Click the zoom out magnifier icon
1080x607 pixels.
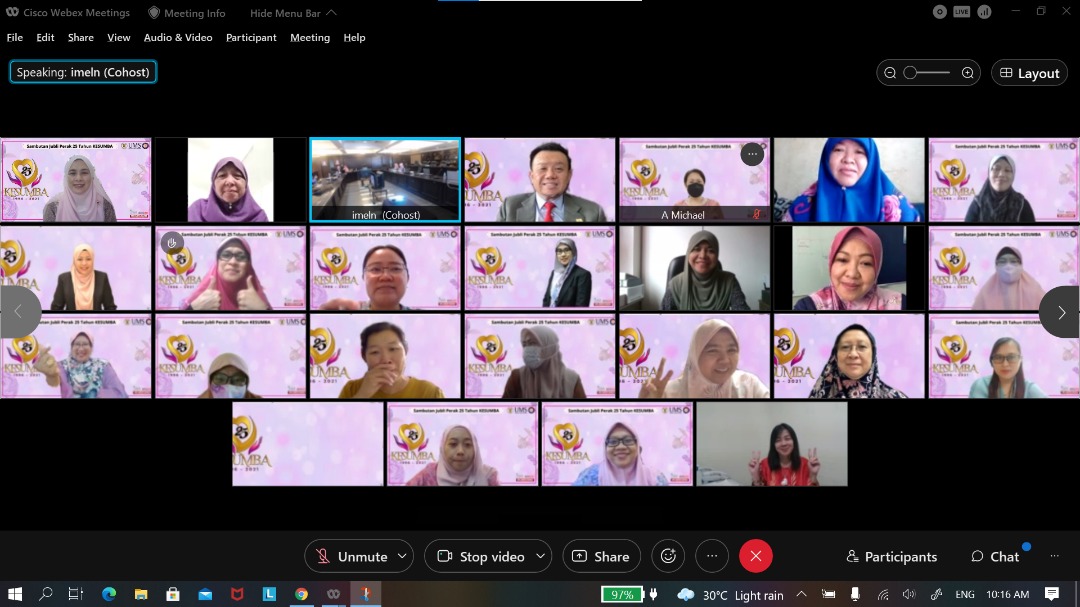pos(890,73)
